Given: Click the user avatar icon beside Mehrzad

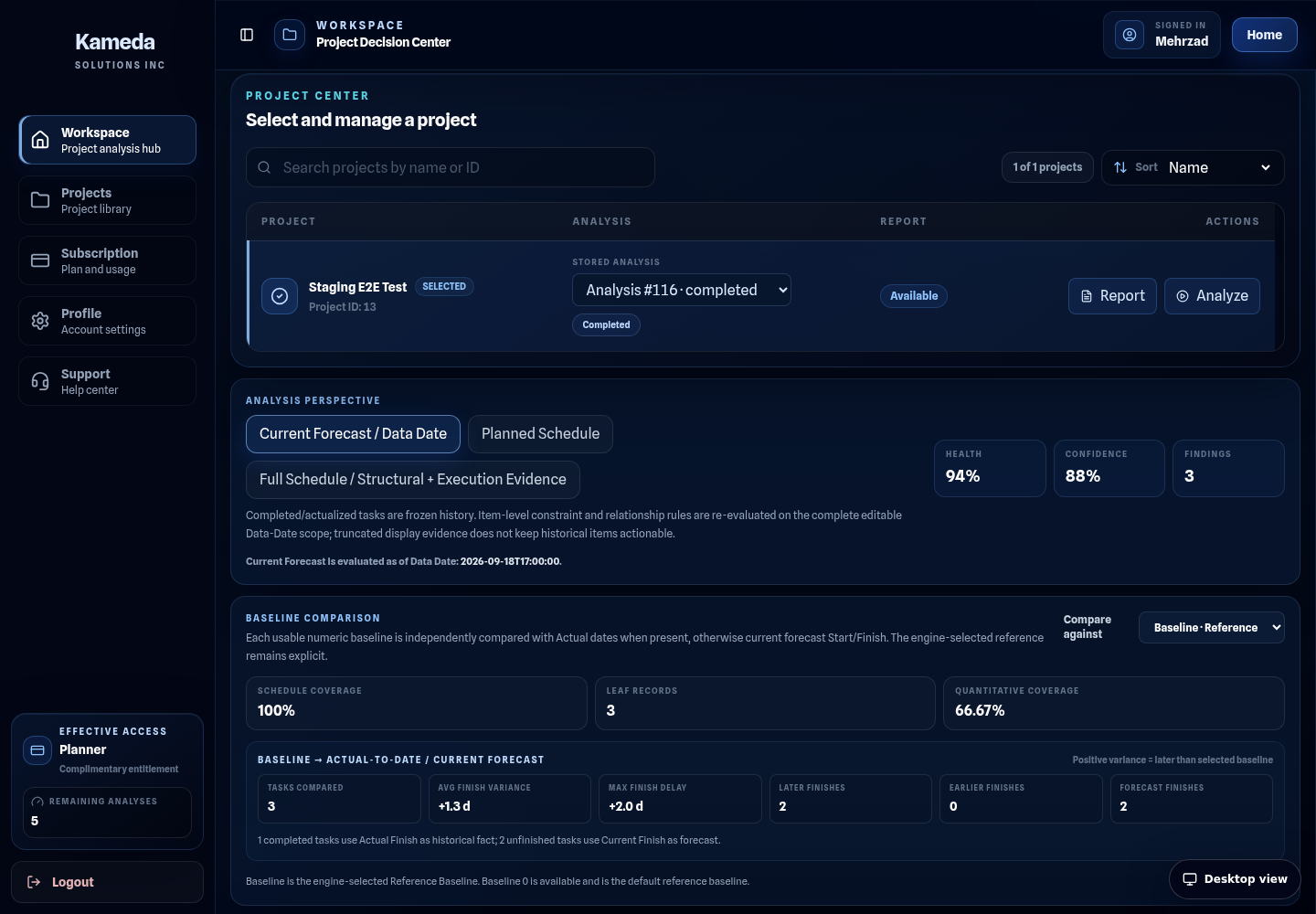Looking at the screenshot, I should coord(1130,35).
